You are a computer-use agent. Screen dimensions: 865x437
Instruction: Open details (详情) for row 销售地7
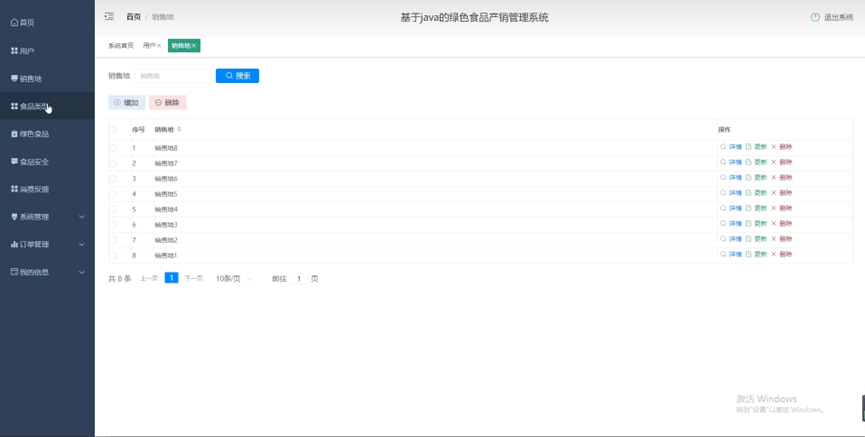click(x=731, y=162)
